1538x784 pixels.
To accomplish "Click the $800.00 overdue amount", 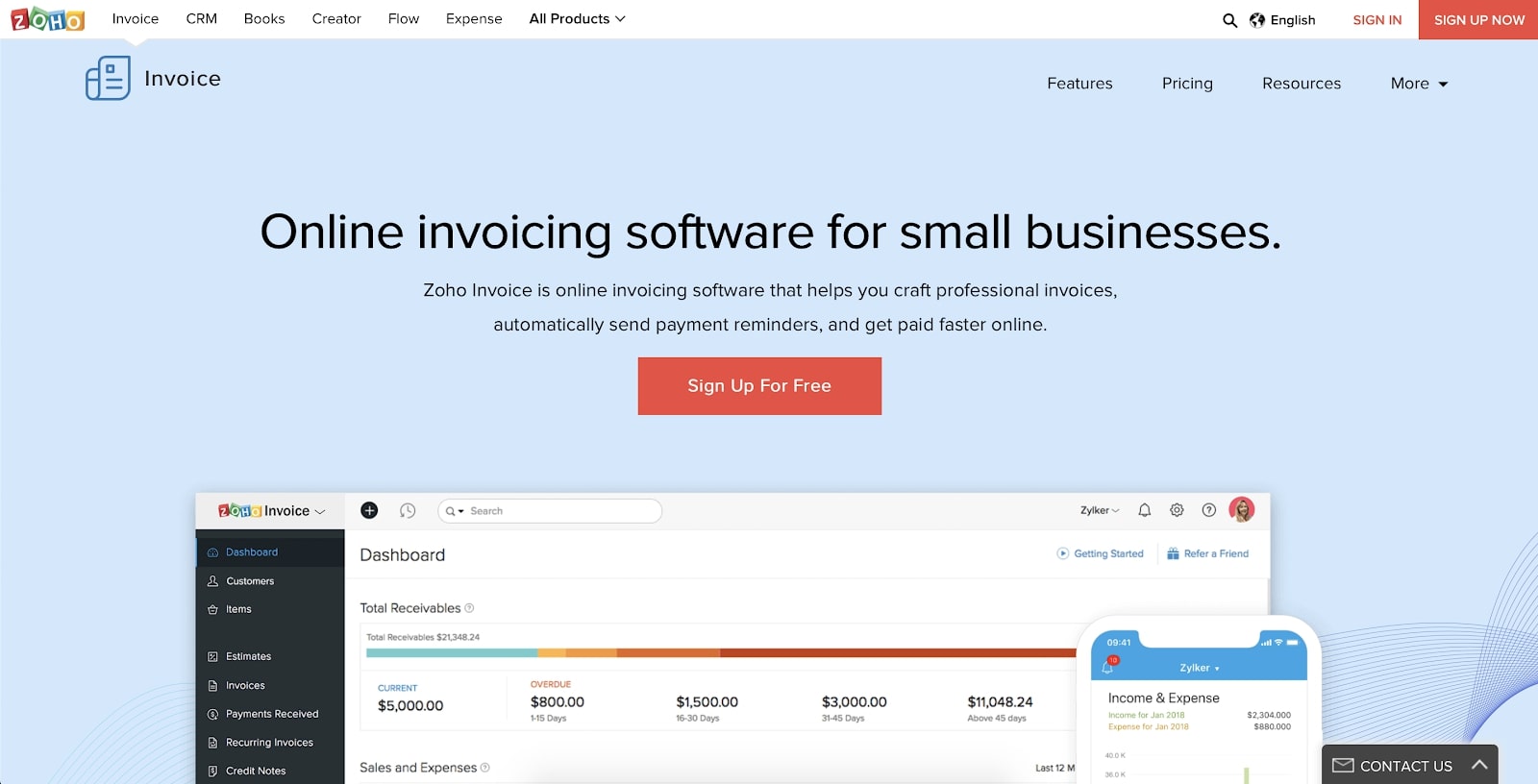I will pyautogui.click(x=558, y=702).
